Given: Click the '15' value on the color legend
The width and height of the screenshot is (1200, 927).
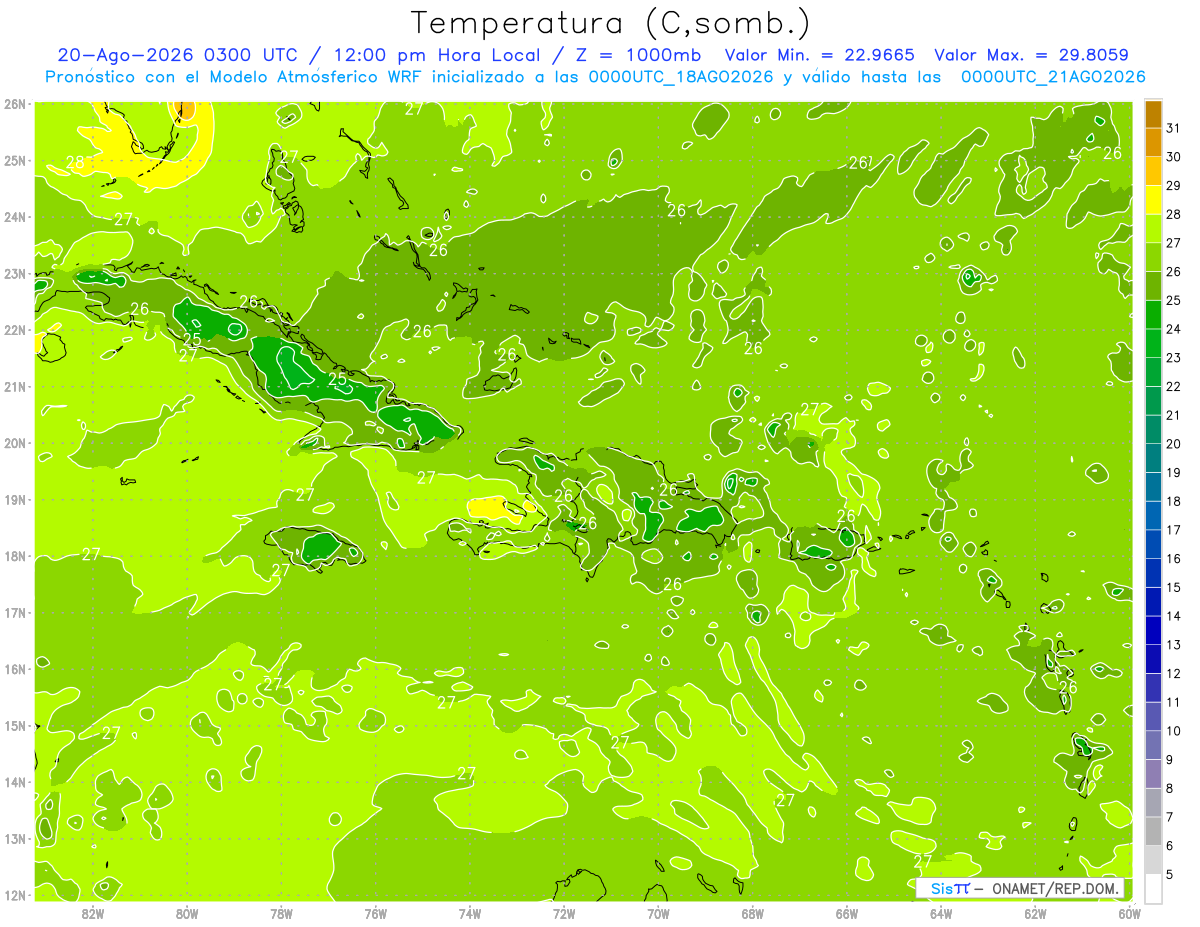Looking at the screenshot, I should [x=1174, y=587].
